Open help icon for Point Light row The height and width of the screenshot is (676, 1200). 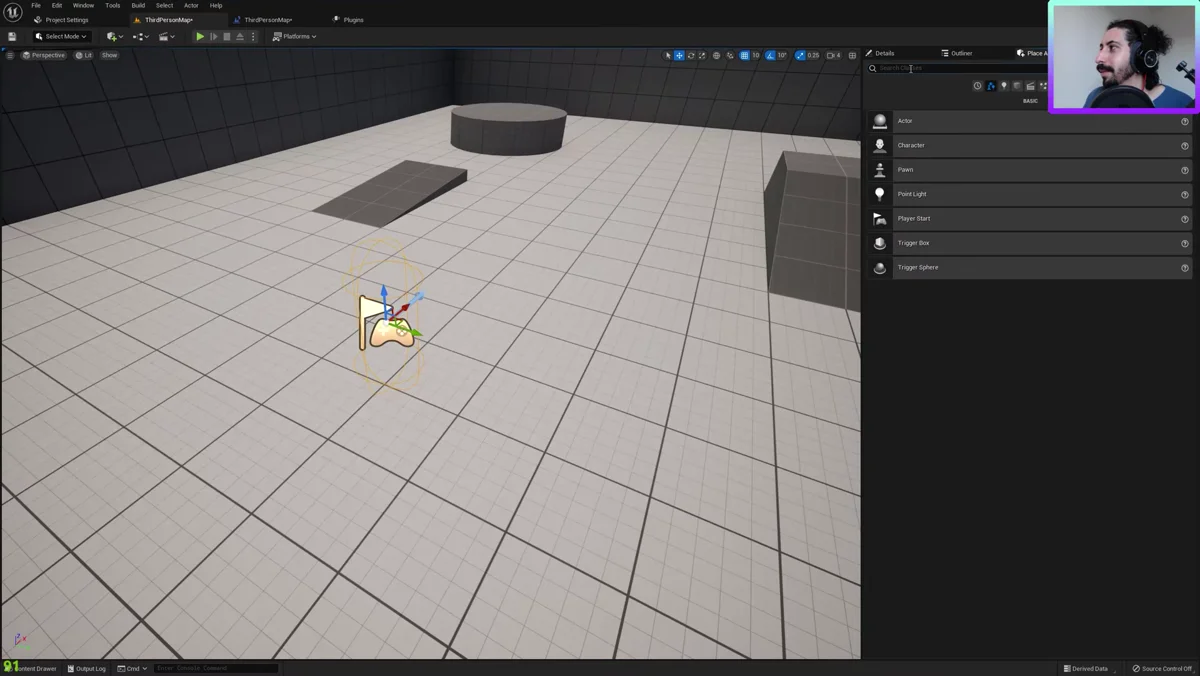coord(1185,195)
